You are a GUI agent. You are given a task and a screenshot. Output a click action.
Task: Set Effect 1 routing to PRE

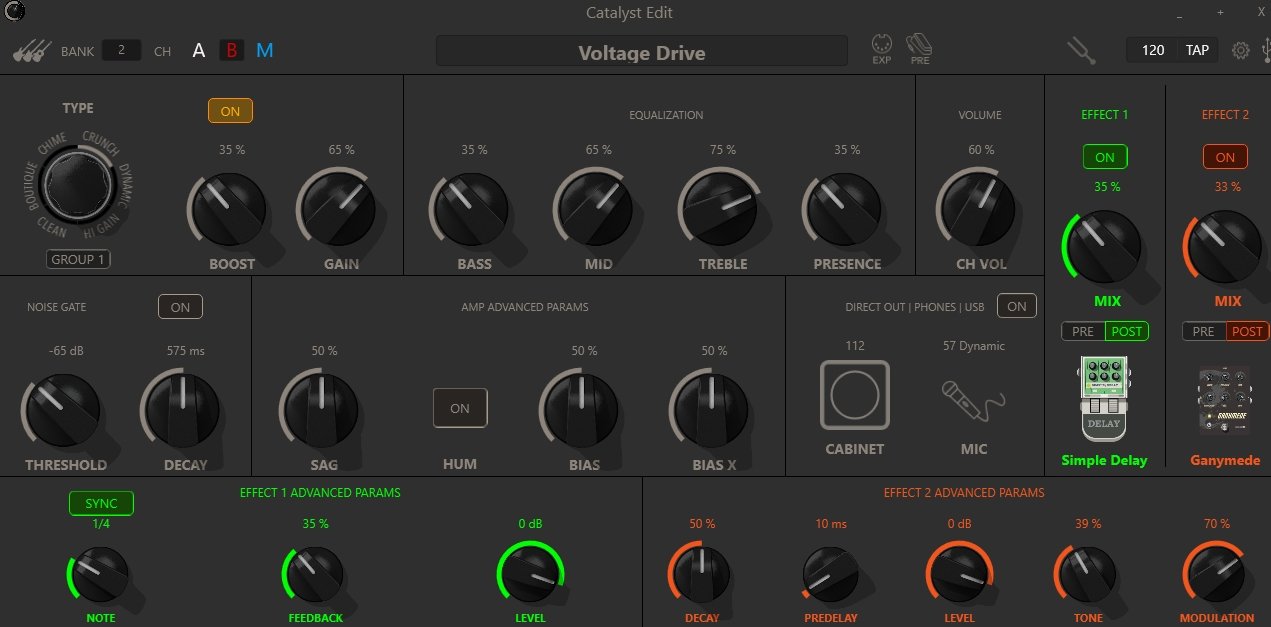pos(1083,331)
